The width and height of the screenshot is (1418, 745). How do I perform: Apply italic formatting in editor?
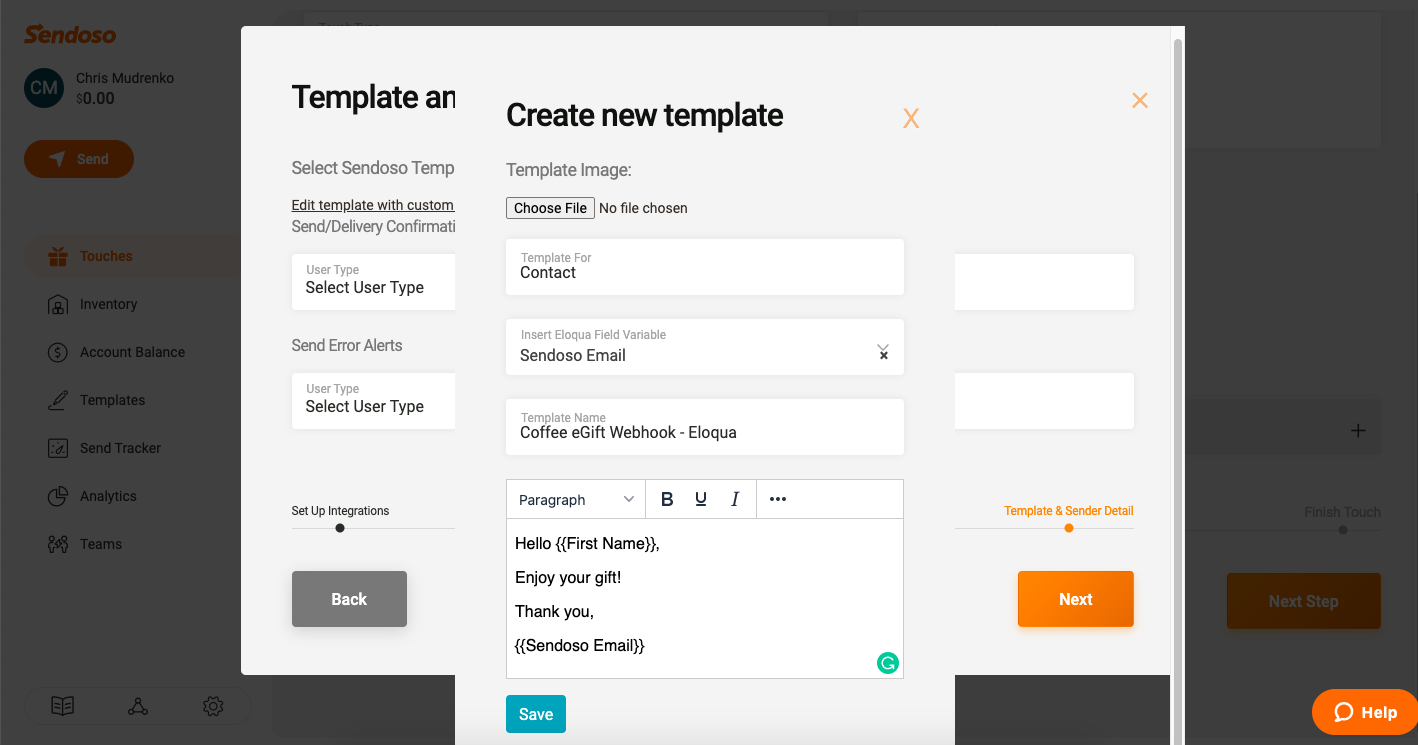tap(735, 499)
